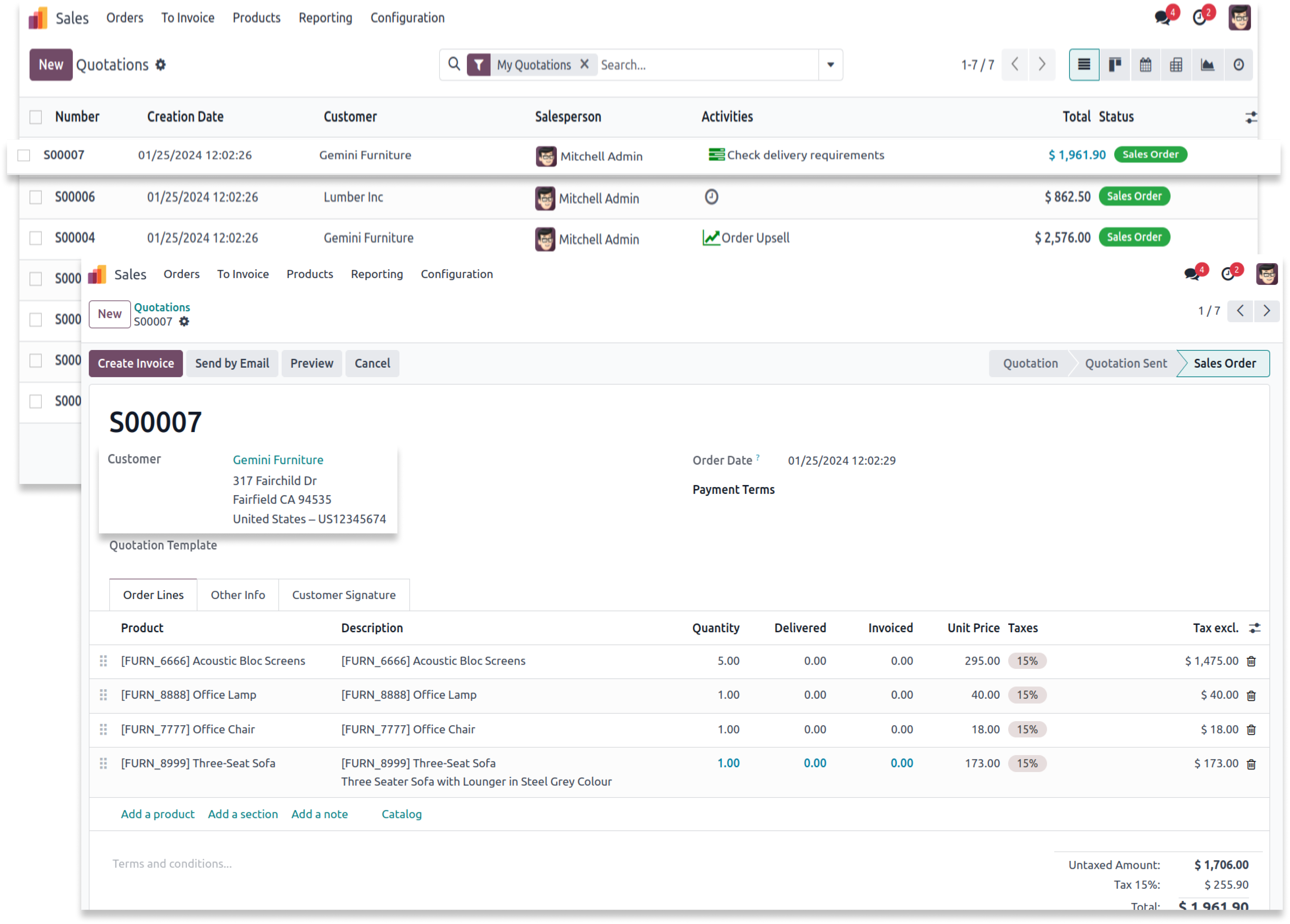This screenshot has width=1290, height=924.
Task: Open order lines optional columns settings
Action: 1254,628
